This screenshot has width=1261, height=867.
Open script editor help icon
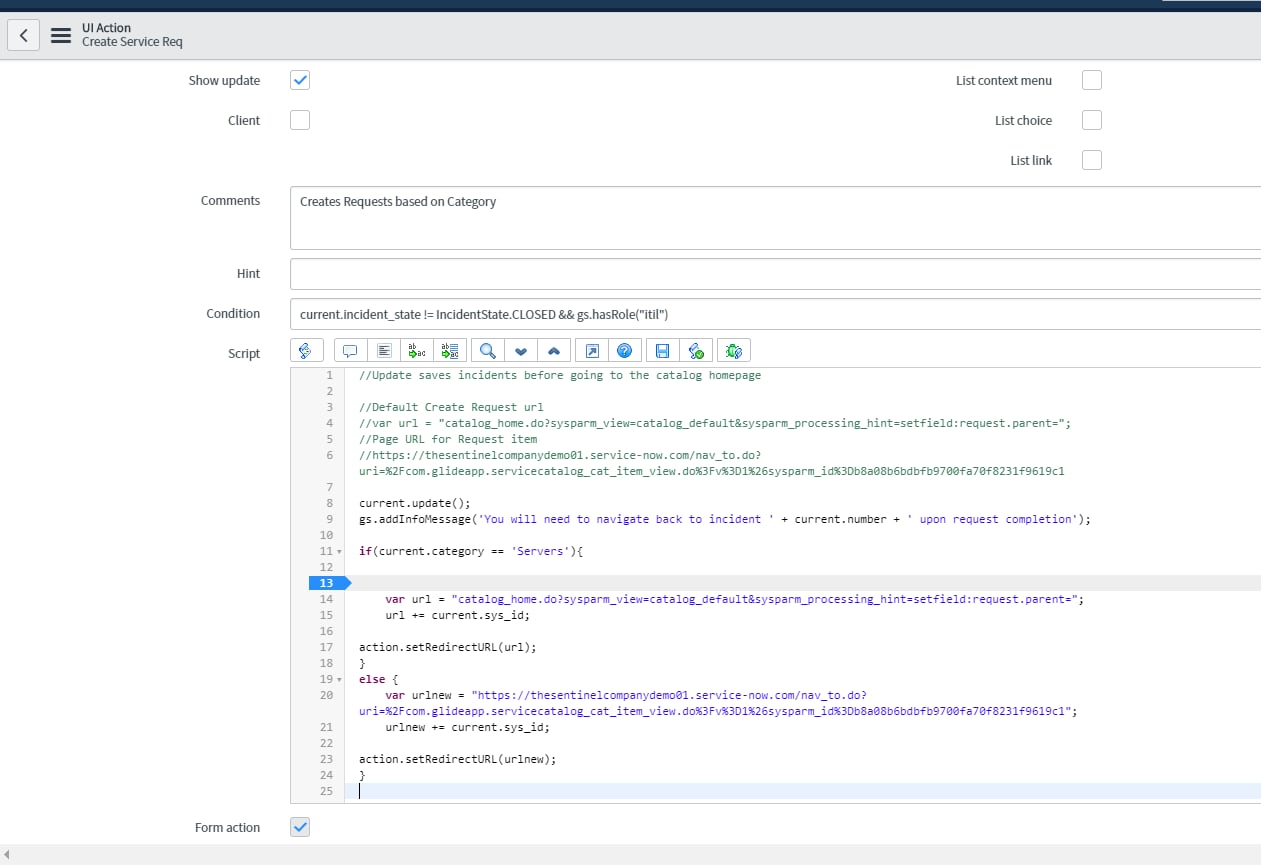pos(624,350)
